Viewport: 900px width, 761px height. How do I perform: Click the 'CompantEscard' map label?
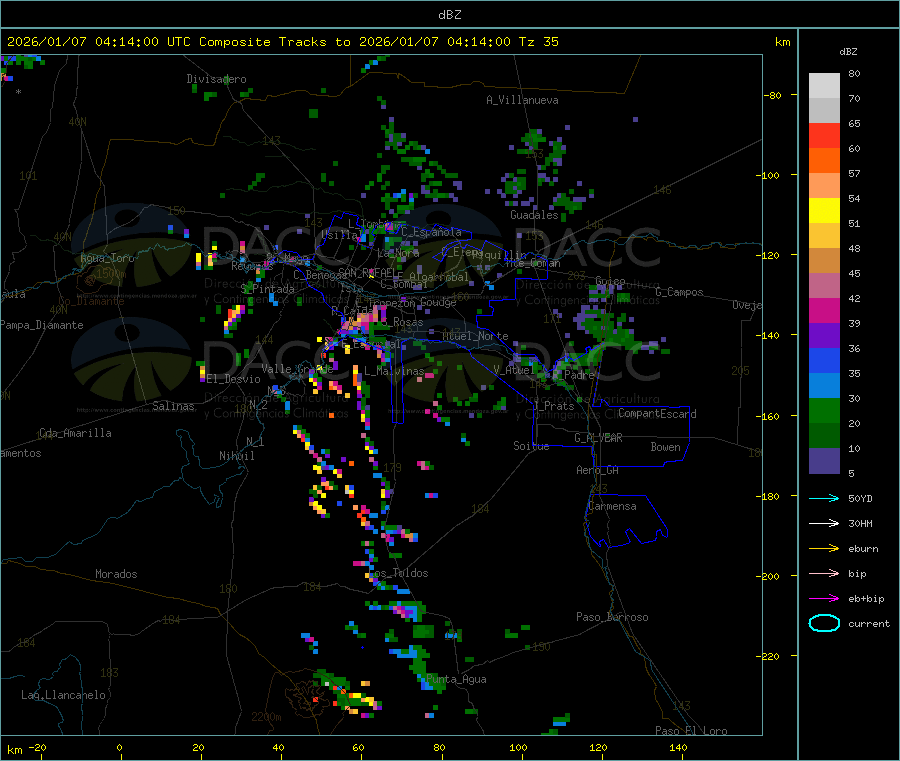pos(657,414)
